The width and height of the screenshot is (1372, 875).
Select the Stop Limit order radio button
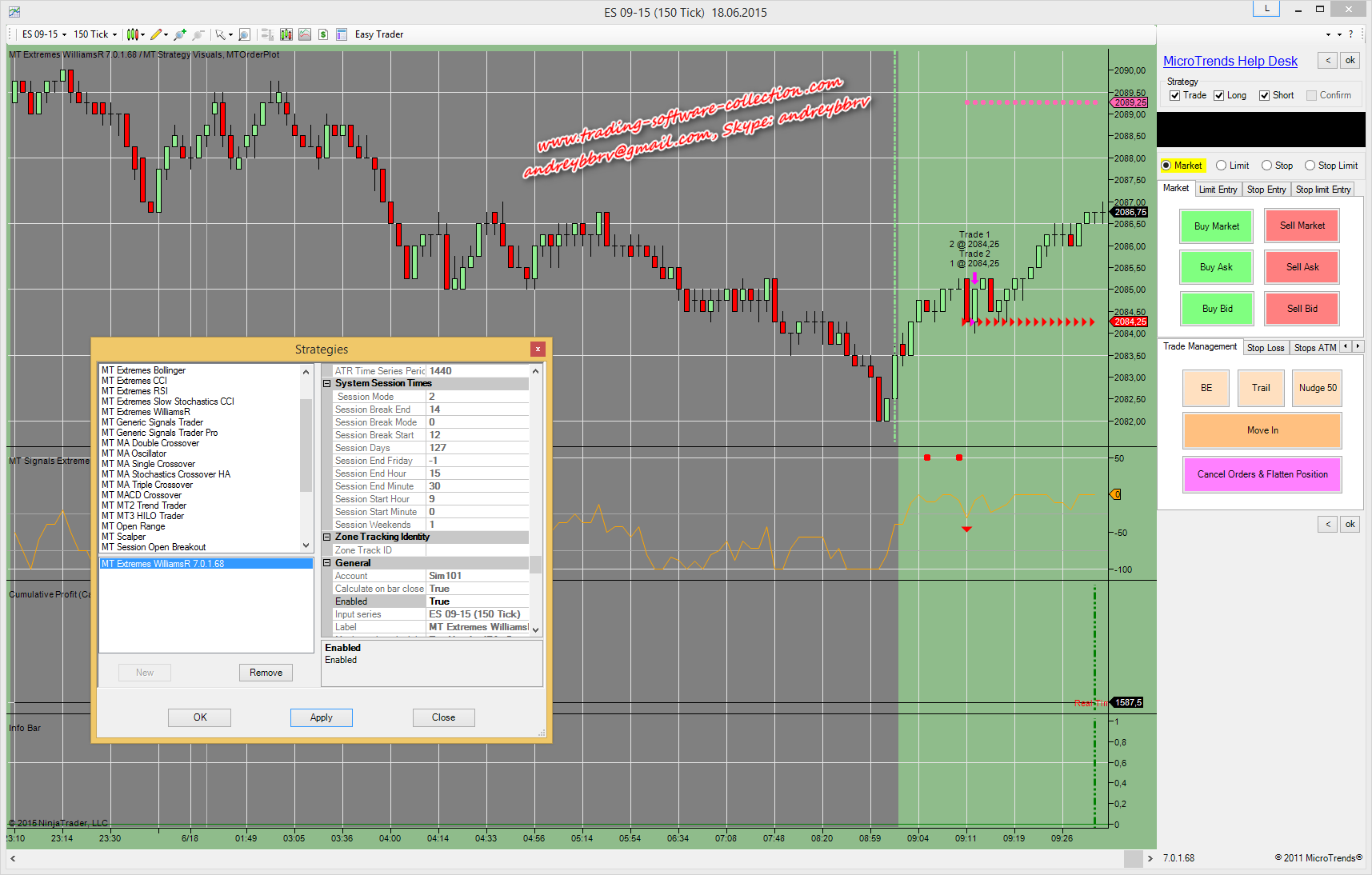pyautogui.click(x=1310, y=166)
